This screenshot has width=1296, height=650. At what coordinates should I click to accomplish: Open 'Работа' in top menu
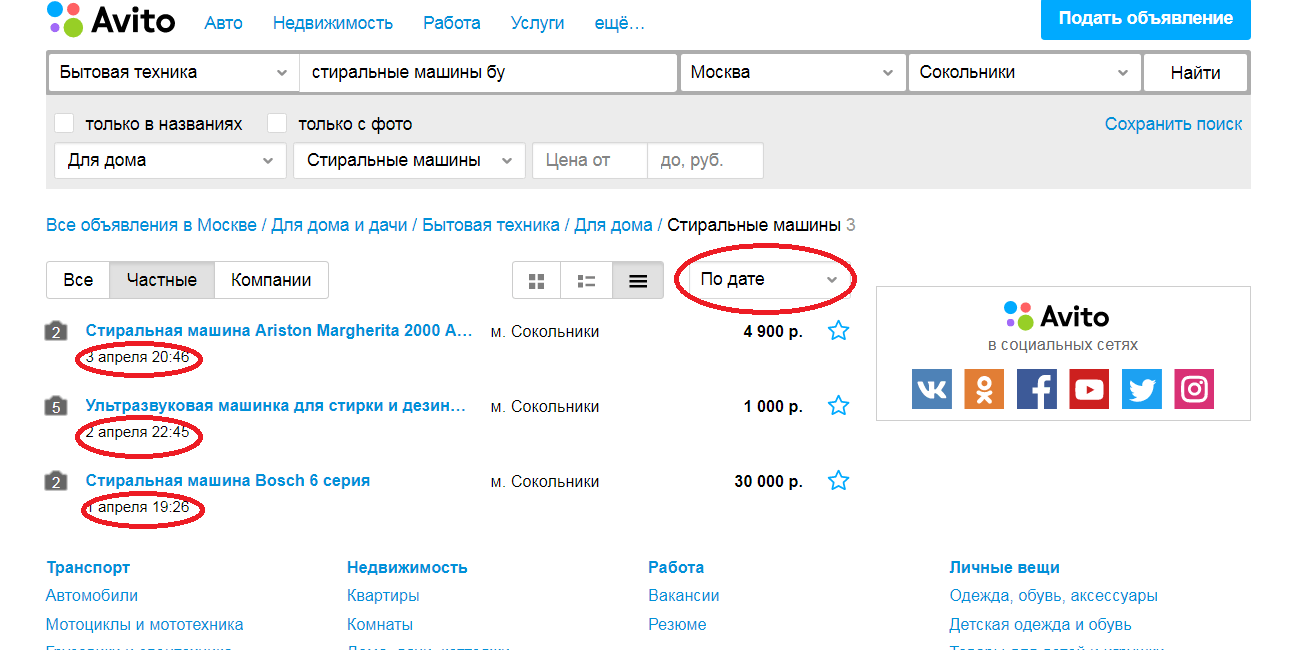click(452, 22)
